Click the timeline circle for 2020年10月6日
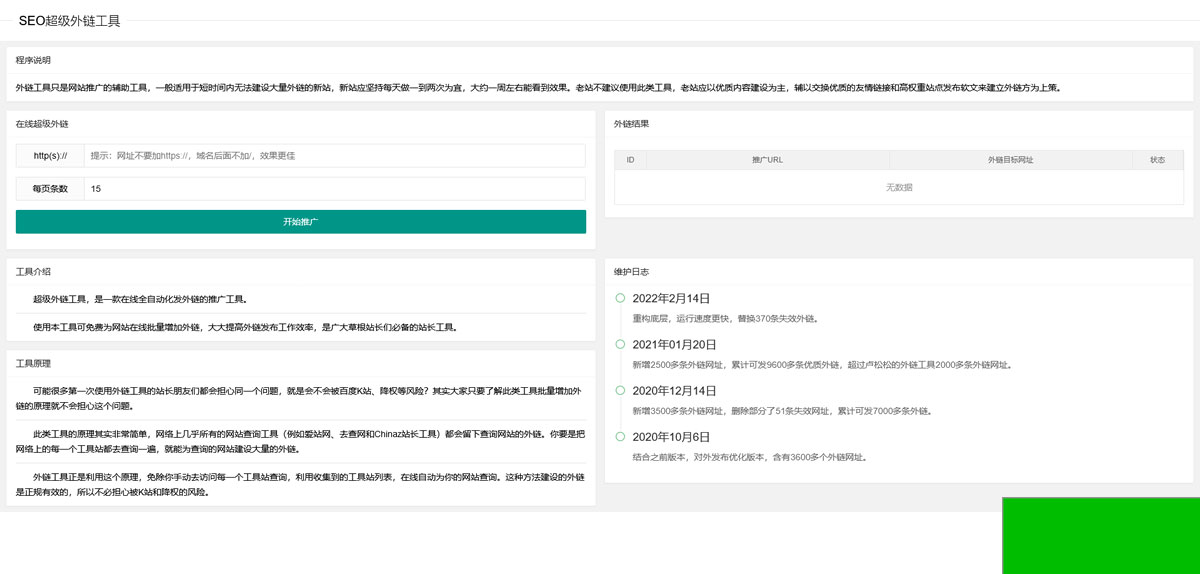Viewport: 1200px width, 574px height. tap(620, 436)
